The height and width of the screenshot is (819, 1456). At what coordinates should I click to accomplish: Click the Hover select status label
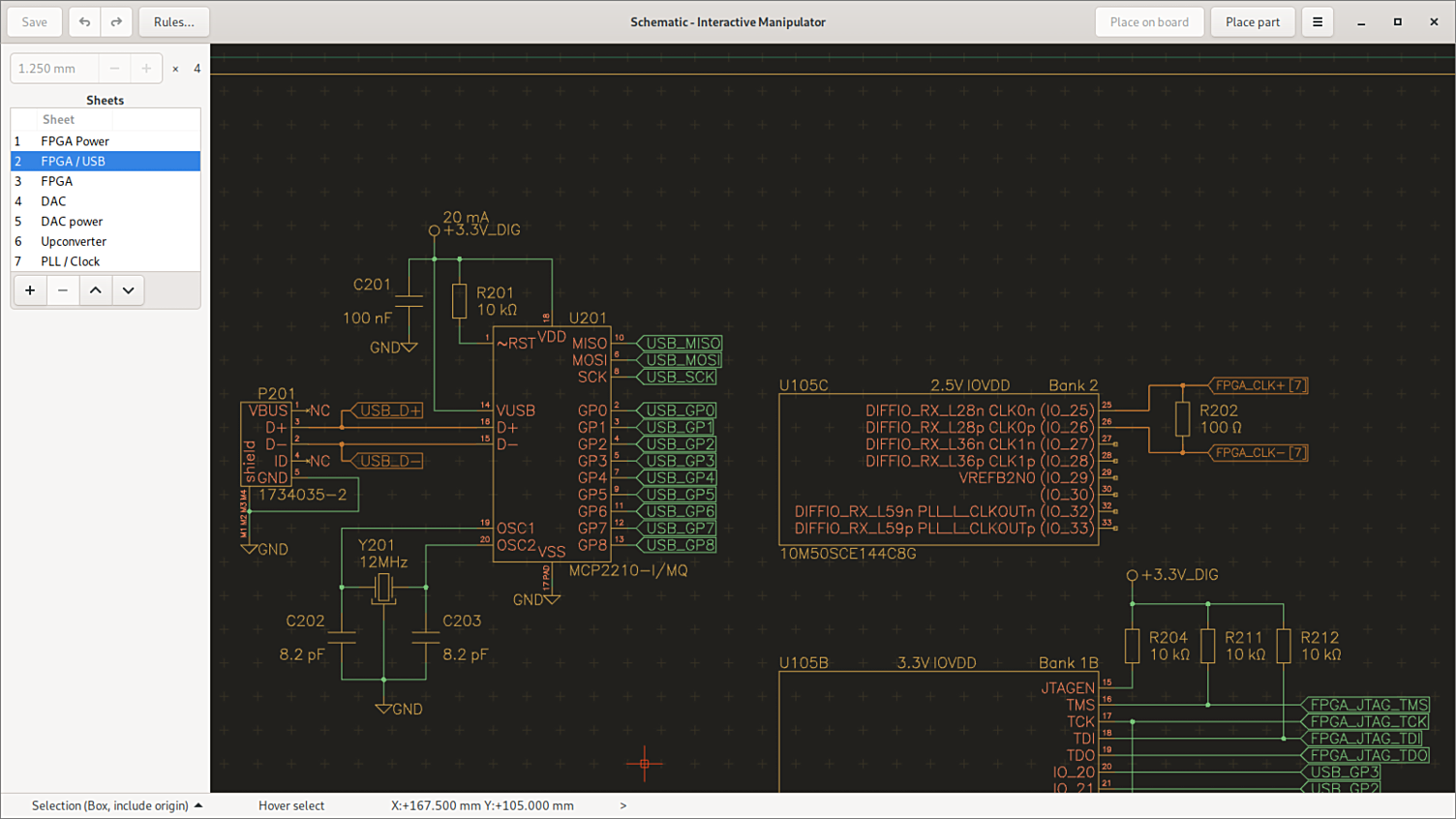pyautogui.click(x=291, y=805)
